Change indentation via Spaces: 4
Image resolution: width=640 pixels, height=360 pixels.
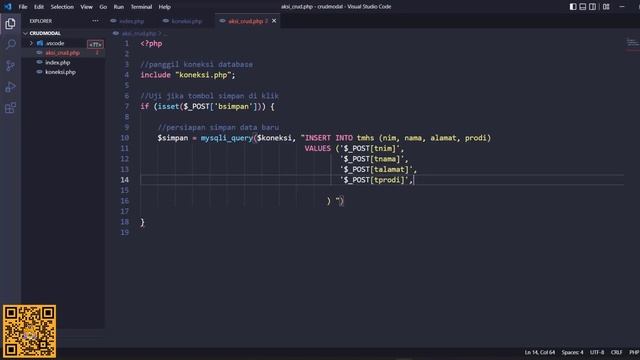pyautogui.click(x=572, y=352)
